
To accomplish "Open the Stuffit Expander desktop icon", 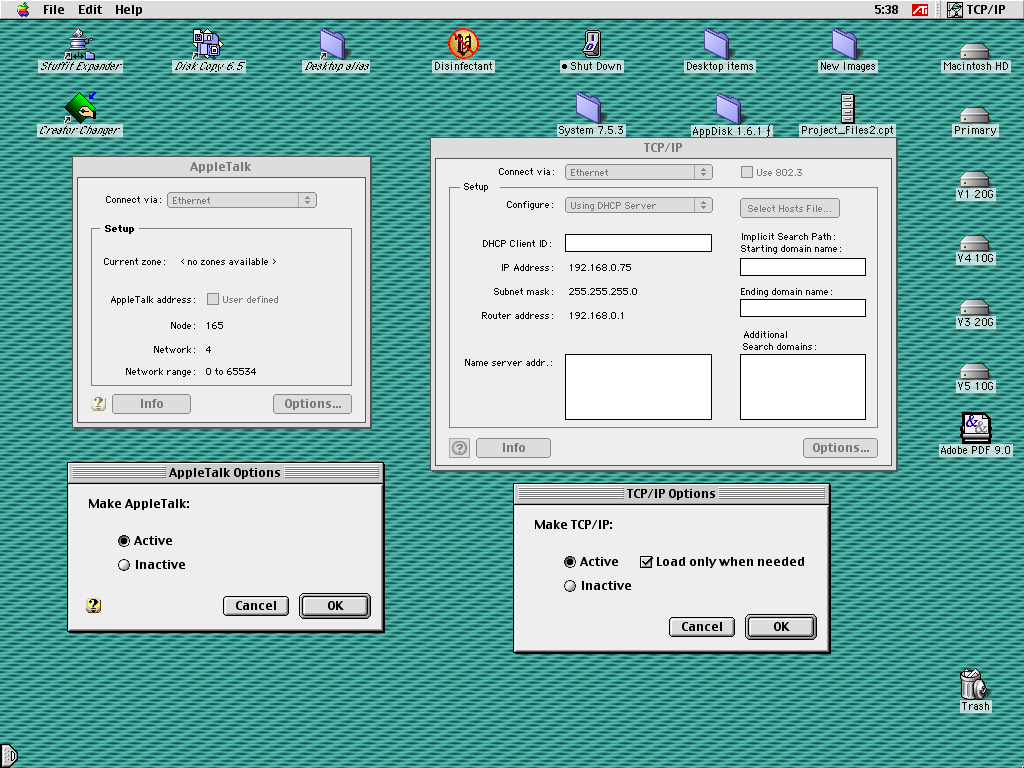I will [x=80, y=45].
